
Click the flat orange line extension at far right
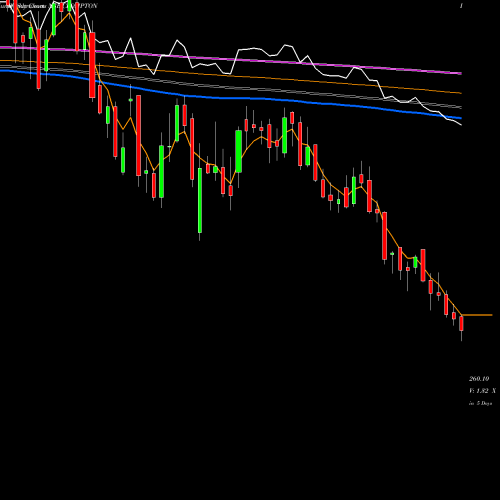point(477,315)
